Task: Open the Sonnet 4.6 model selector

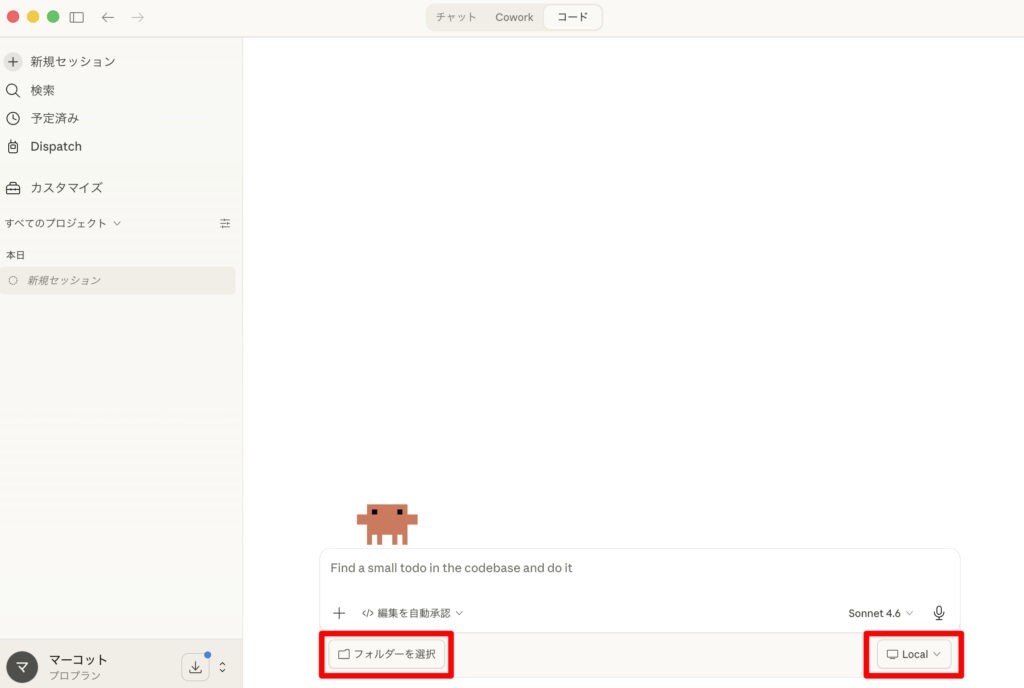Action: (x=880, y=613)
